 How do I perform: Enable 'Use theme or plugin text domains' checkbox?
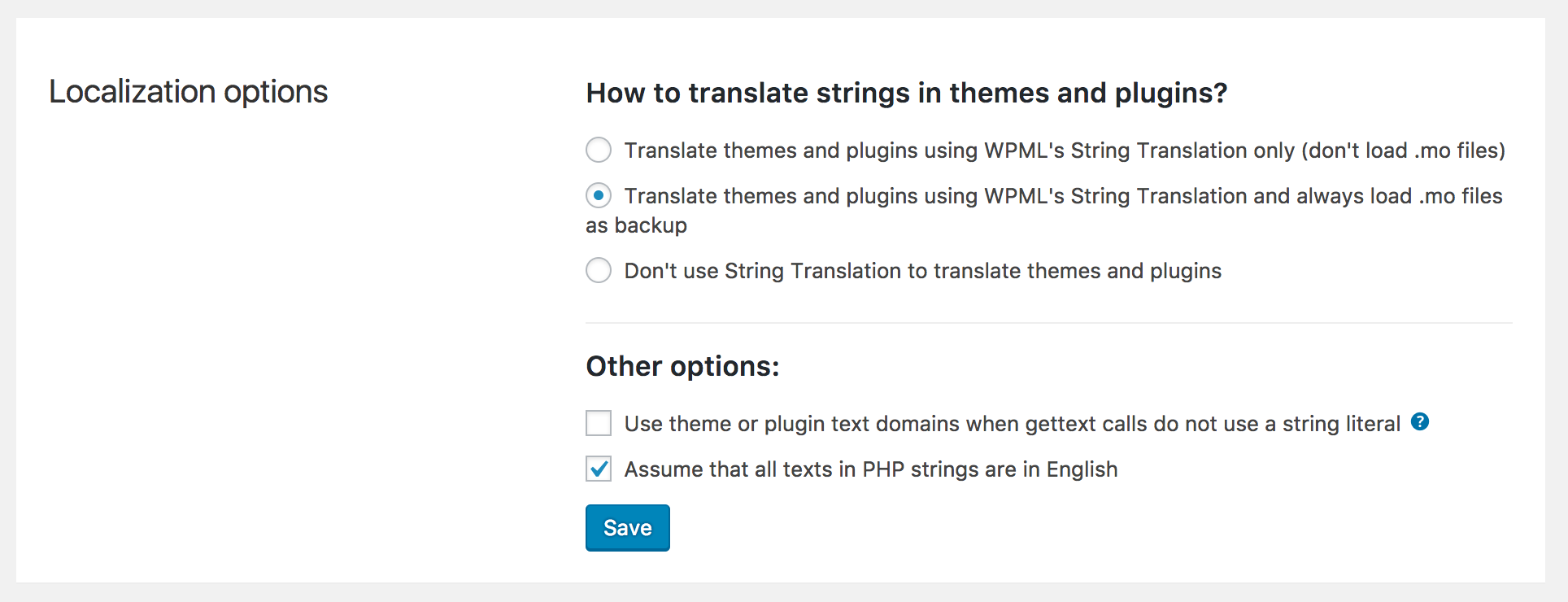599,423
